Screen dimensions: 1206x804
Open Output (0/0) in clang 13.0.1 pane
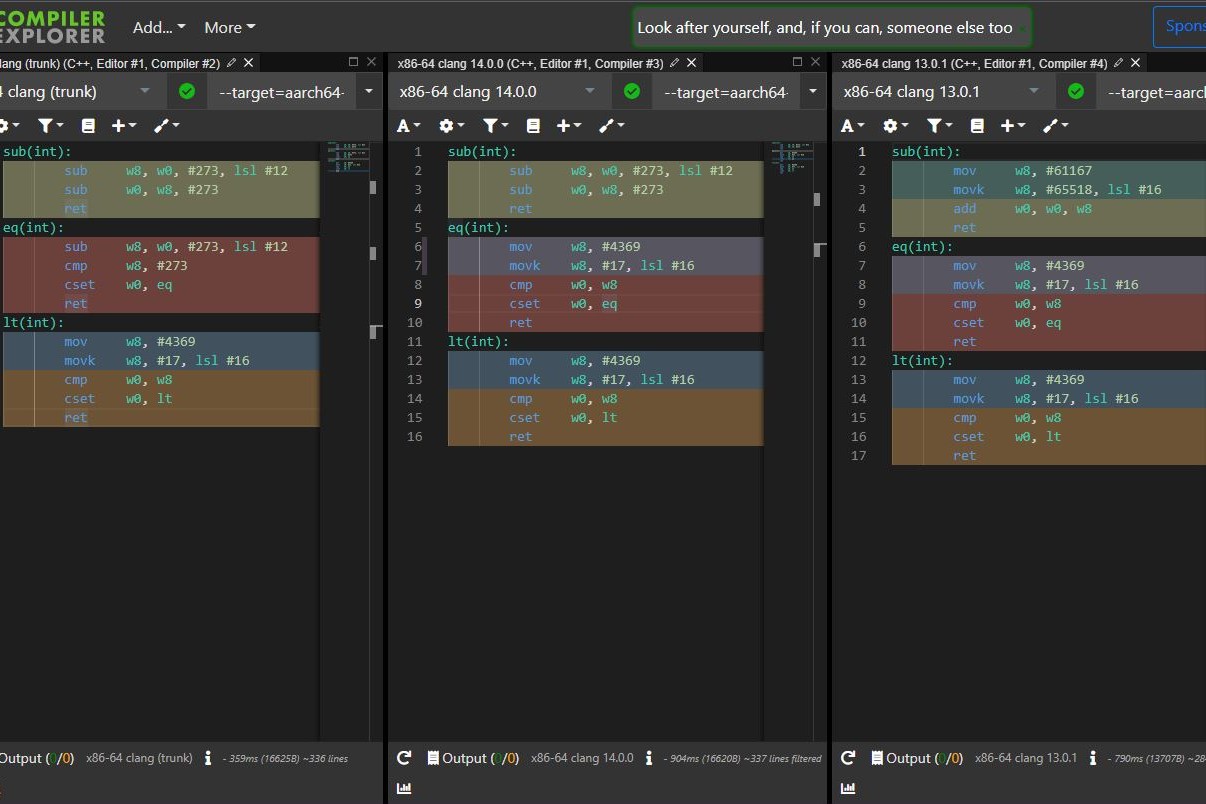click(x=916, y=758)
